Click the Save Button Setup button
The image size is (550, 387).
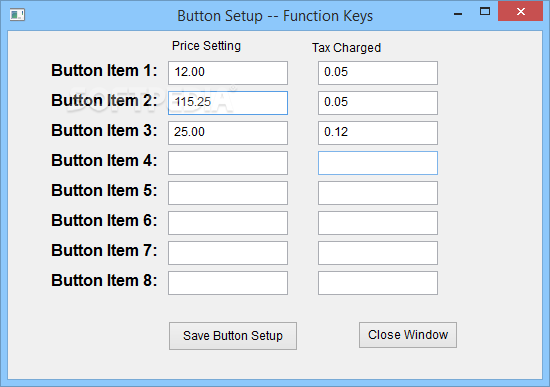coord(233,336)
